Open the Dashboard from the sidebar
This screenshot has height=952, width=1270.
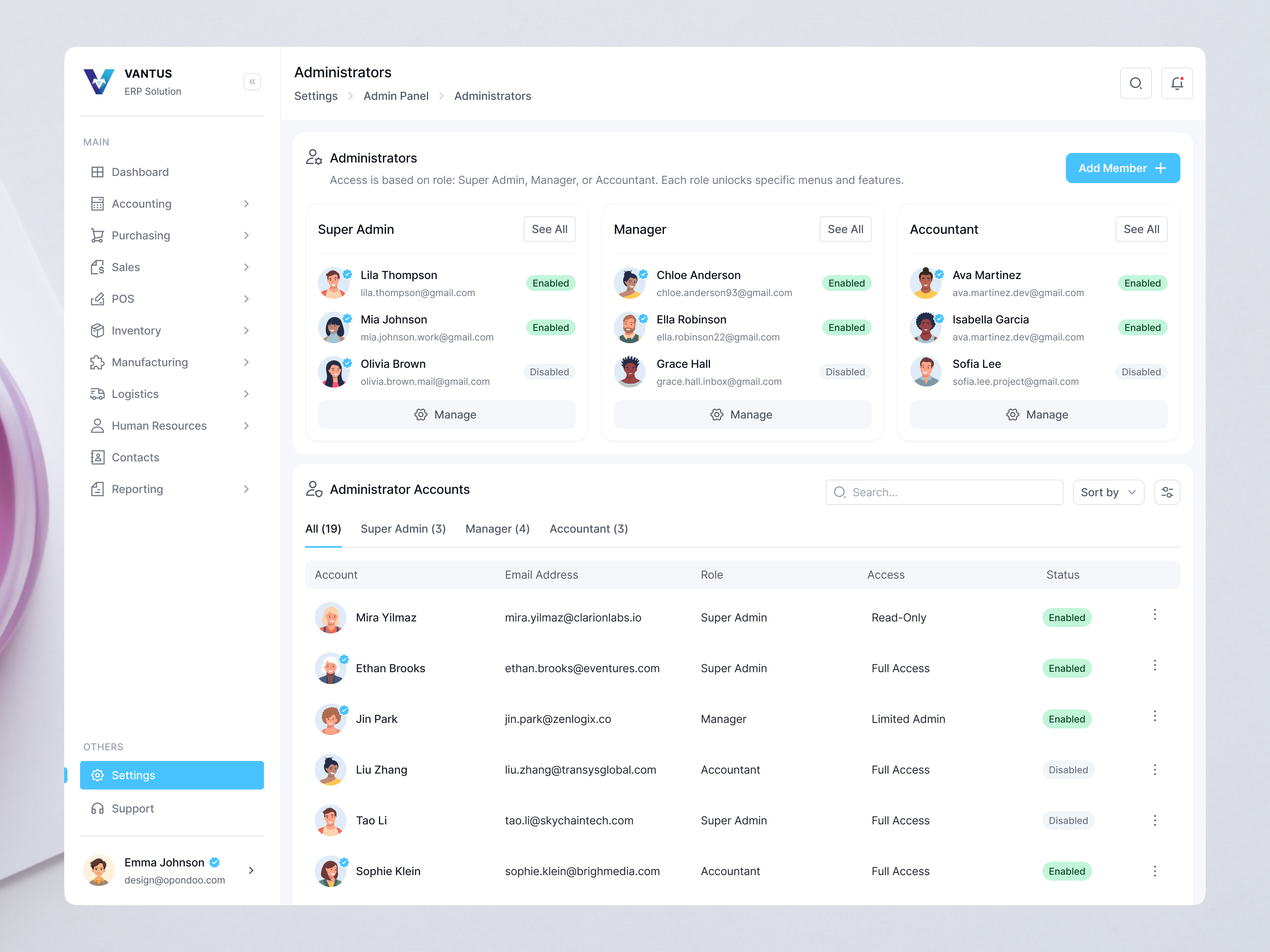click(x=140, y=172)
